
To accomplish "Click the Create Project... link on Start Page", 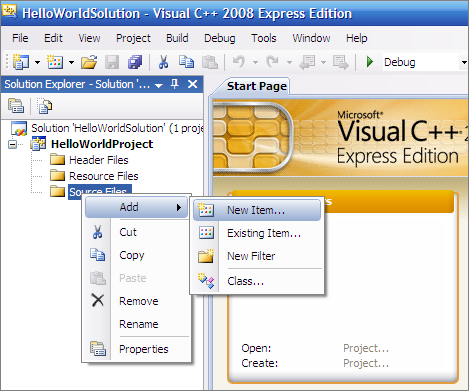I will coord(366,363).
